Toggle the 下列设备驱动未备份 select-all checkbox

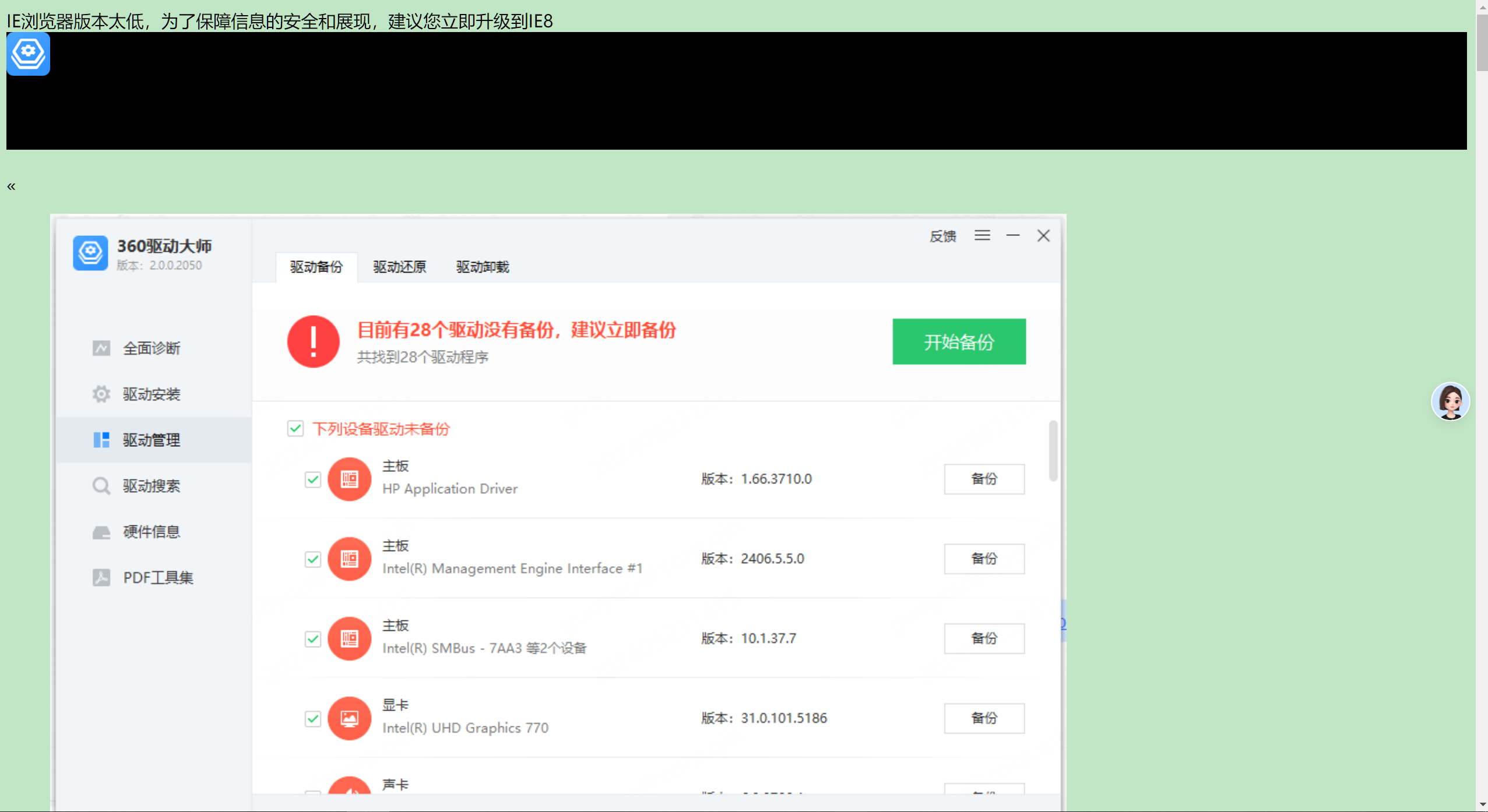(296, 429)
